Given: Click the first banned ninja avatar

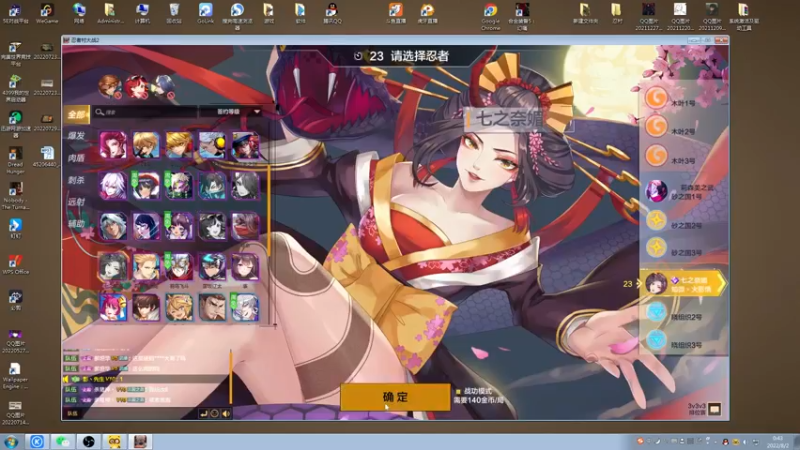Looking at the screenshot, I should pos(110,86).
